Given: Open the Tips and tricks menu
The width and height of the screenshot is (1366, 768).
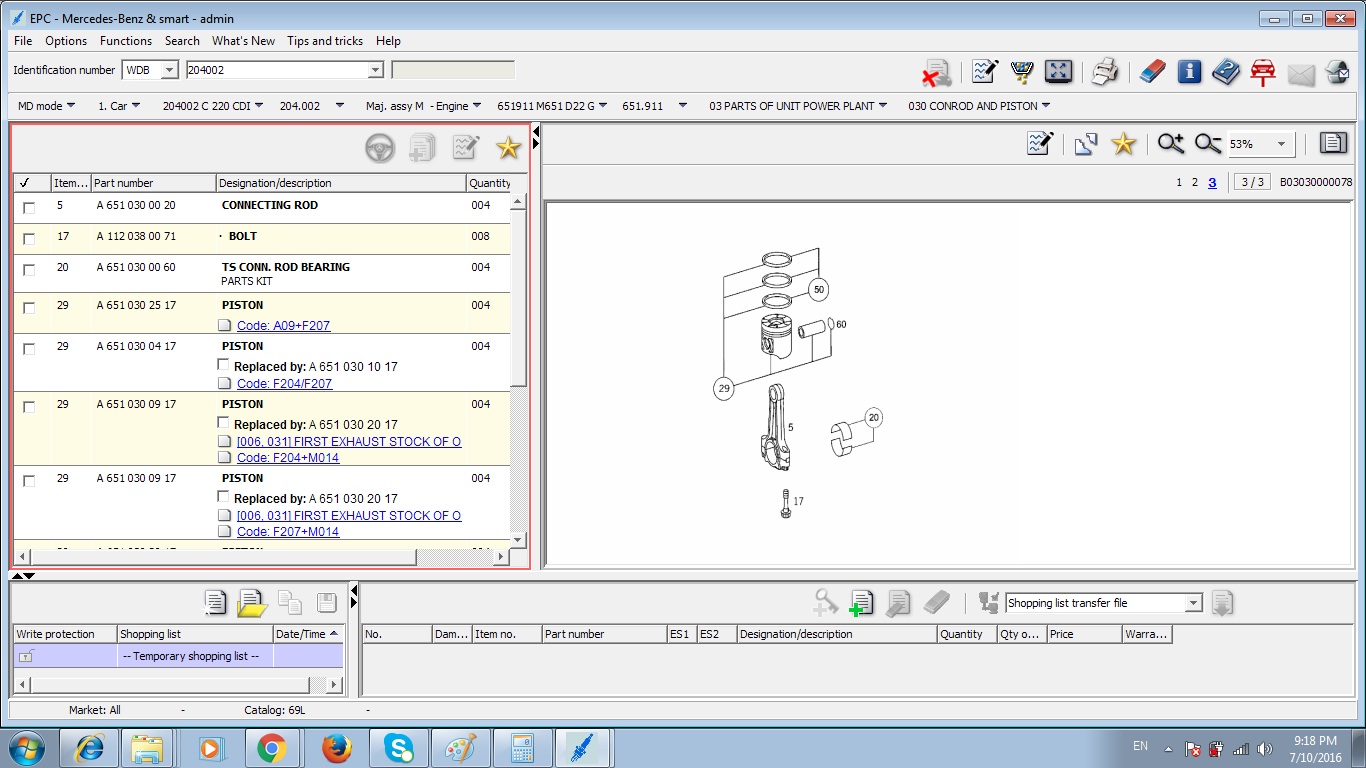Looking at the screenshot, I should tap(325, 41).
